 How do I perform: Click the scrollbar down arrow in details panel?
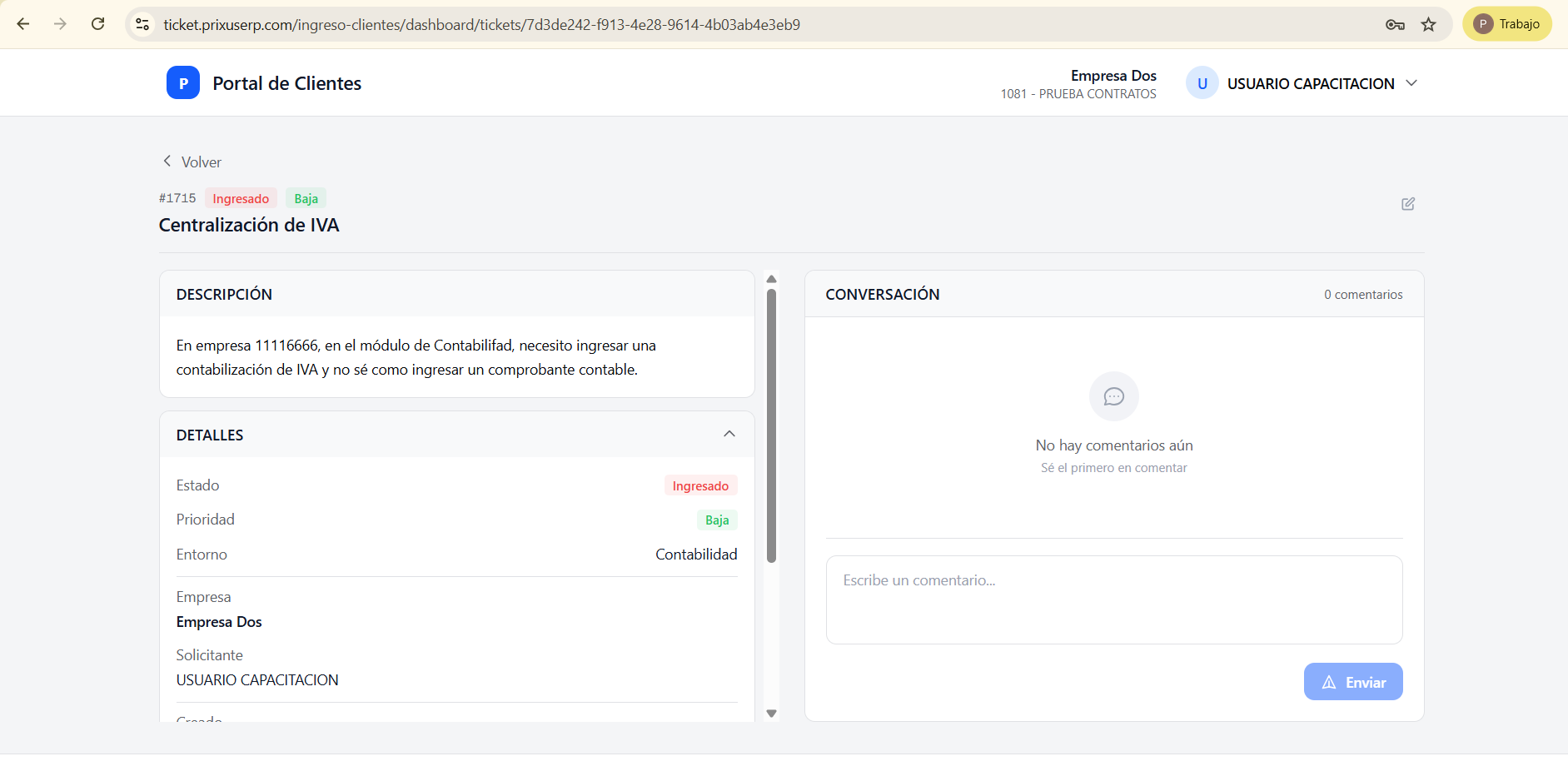pyautogui.click(x=771, y=714)
